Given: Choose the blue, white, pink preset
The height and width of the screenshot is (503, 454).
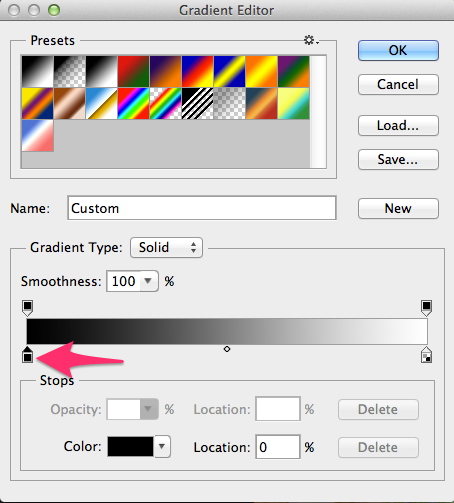Looking at the screenshot, I should tap(38, 135).
